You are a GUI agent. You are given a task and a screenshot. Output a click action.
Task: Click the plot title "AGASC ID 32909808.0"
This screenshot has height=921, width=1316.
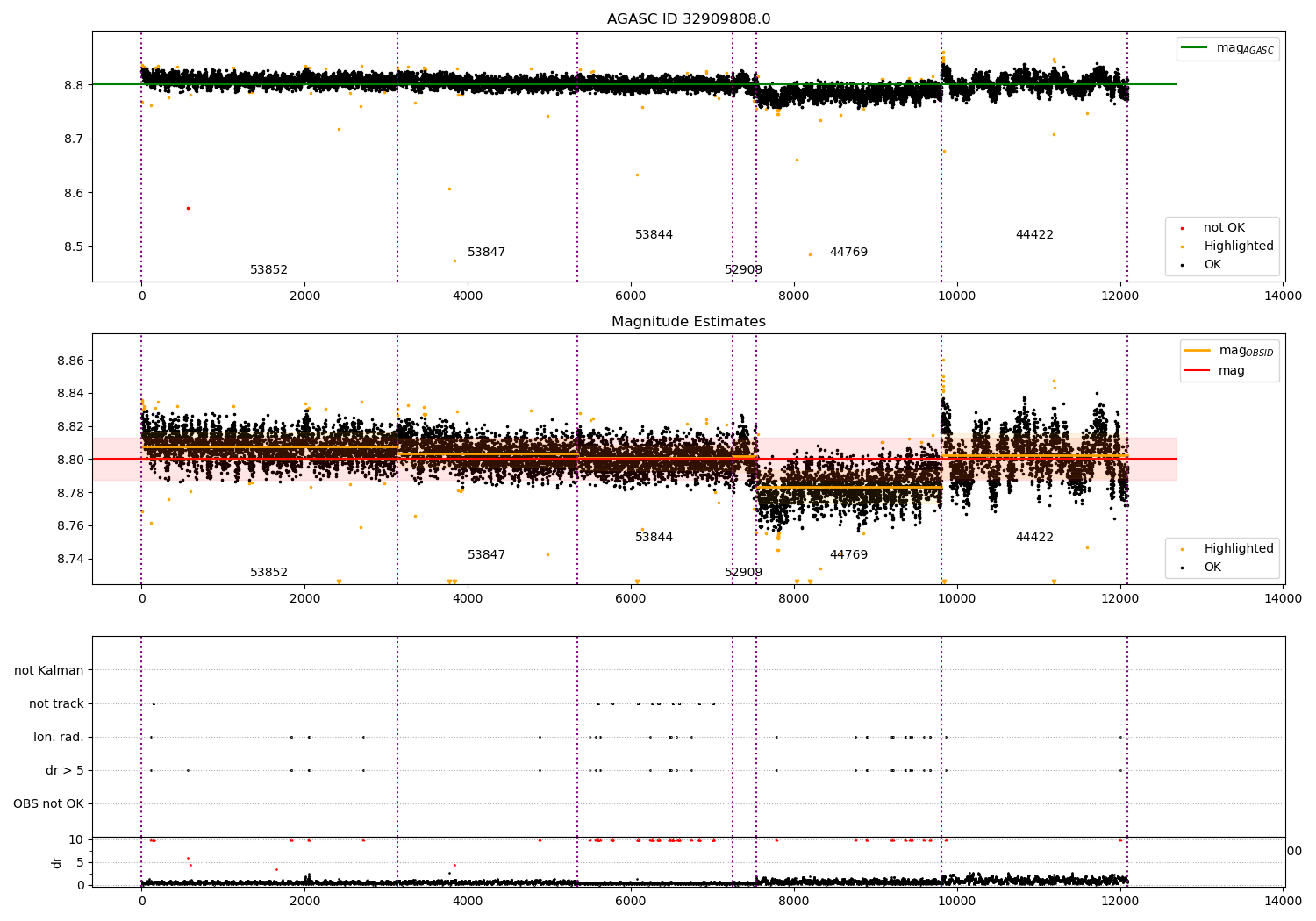tap(689, 19)
